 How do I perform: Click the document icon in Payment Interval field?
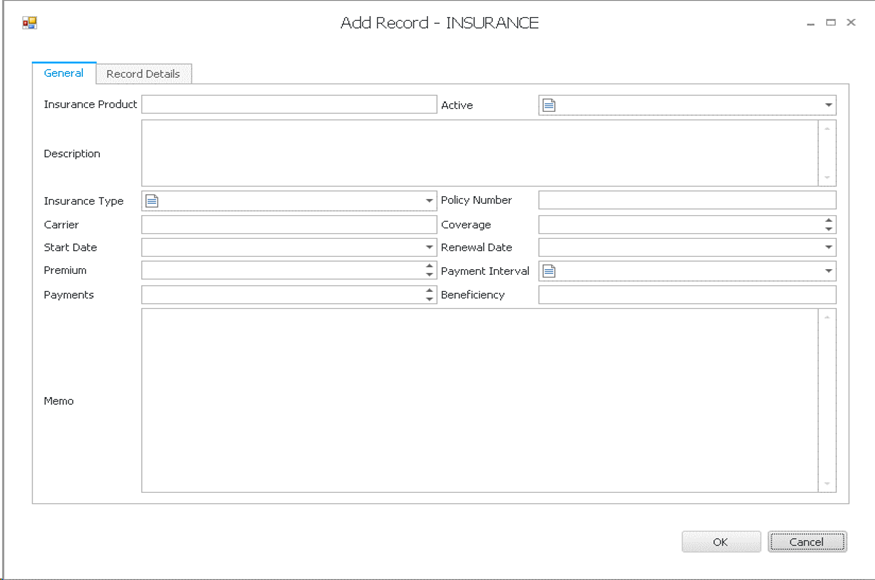tap(549, 271)
